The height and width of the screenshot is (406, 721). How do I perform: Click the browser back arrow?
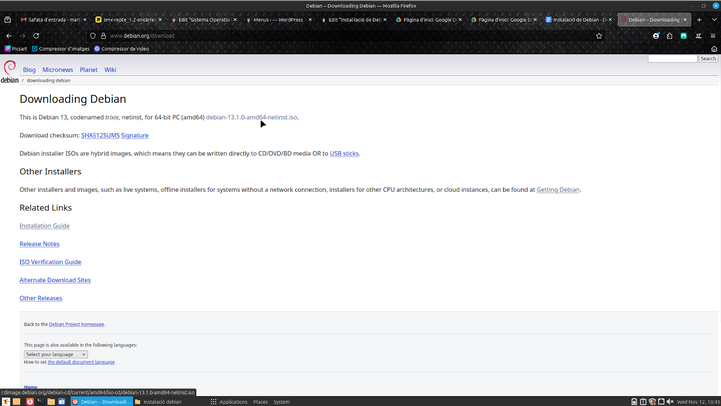(9, 36)
